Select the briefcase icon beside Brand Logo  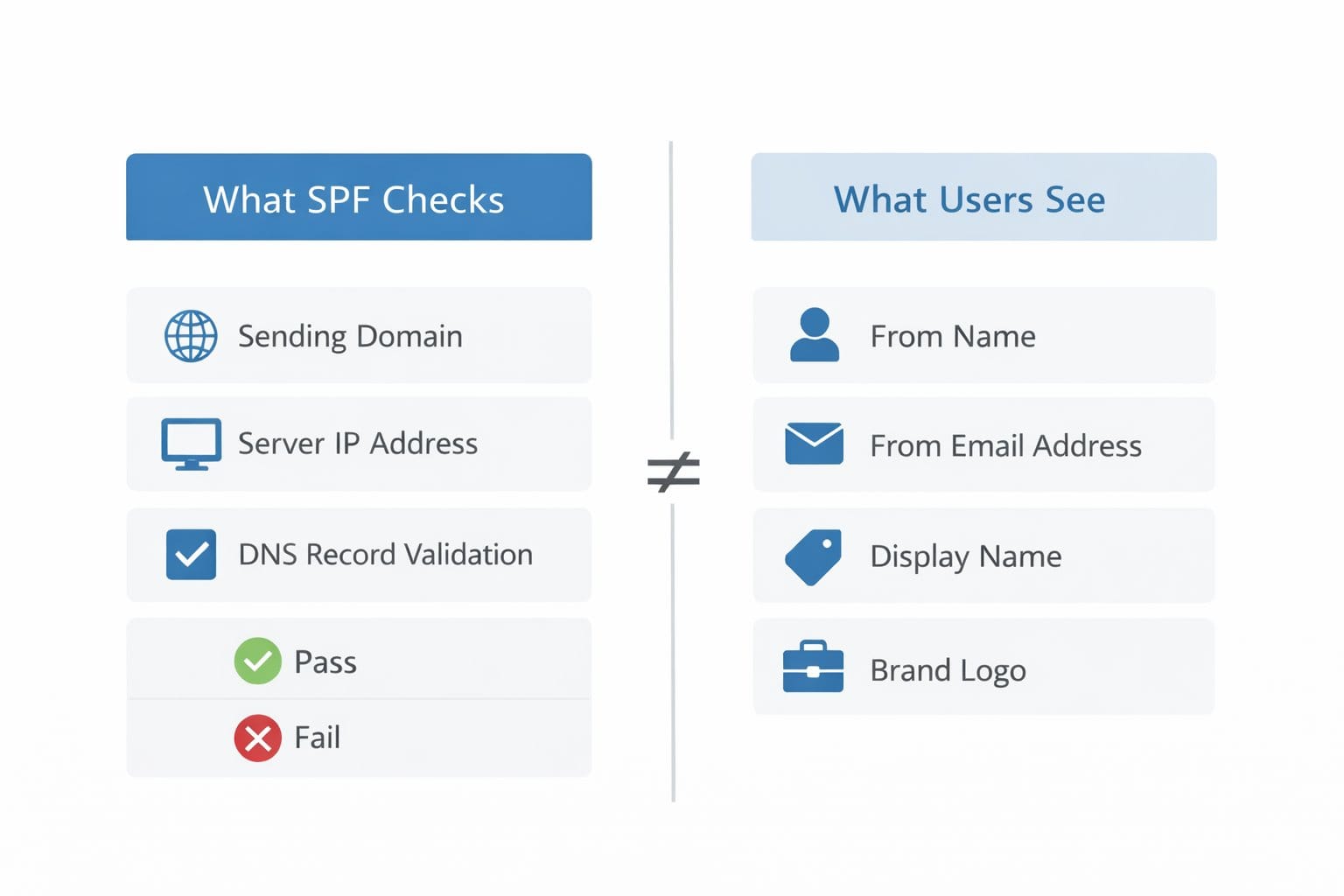coord(815,667)
